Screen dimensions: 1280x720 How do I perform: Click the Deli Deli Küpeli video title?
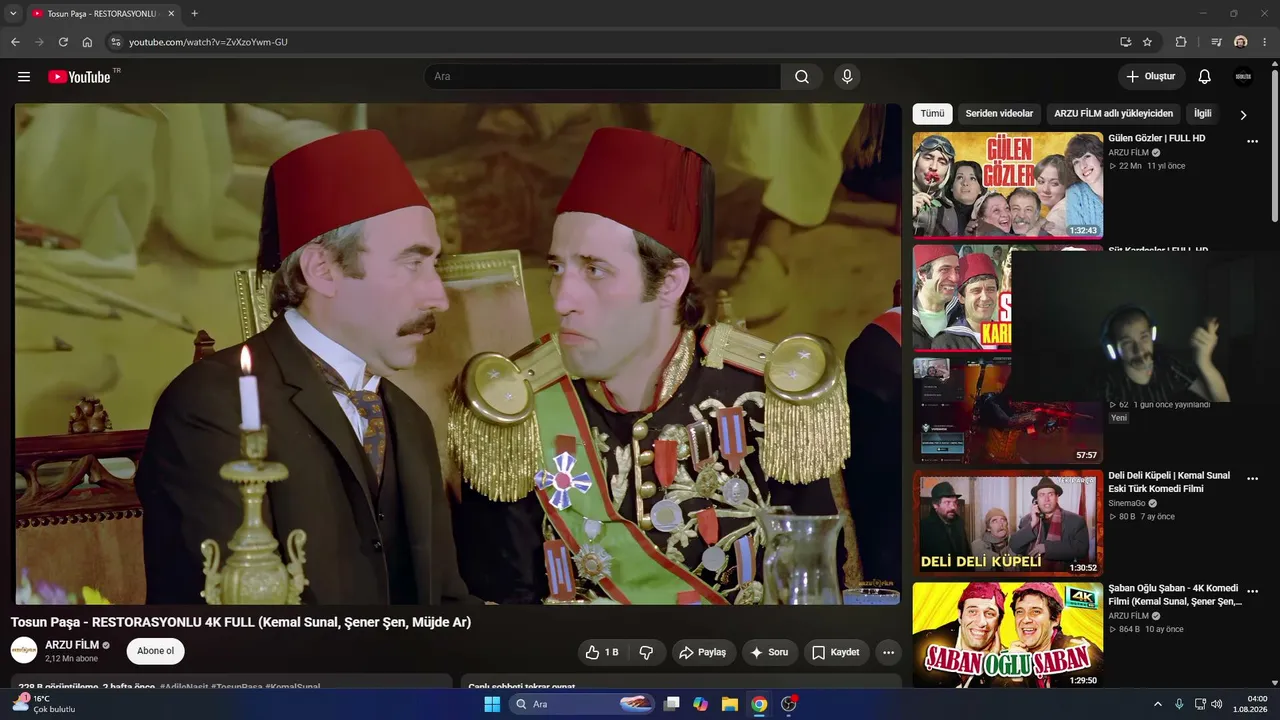(x=1169, y=482)
